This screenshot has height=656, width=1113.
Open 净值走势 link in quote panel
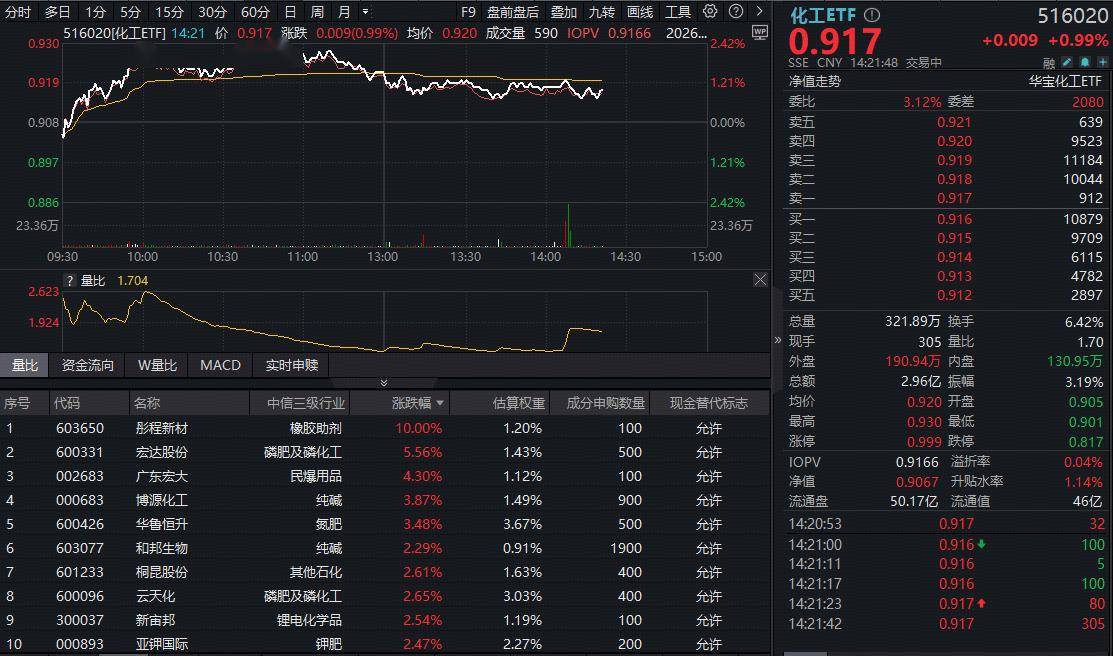tap(815, 82)
